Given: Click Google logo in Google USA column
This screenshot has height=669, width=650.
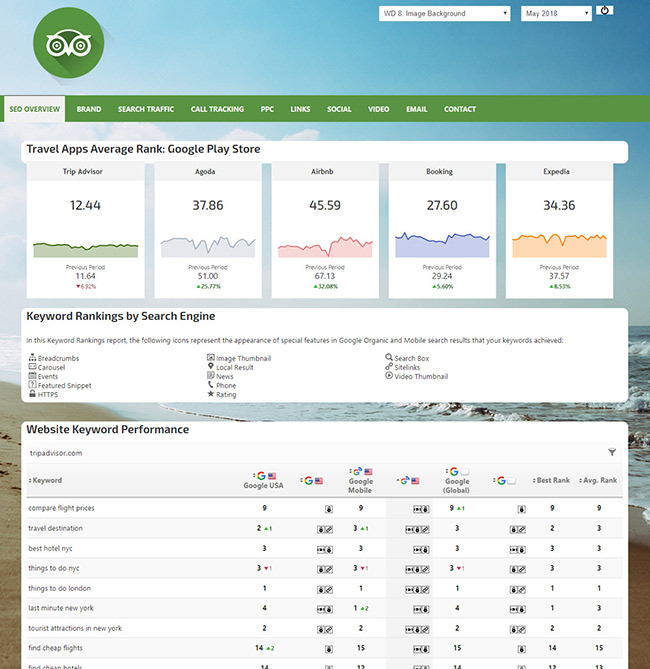Looking at the screenshot, I should point(262,476).
